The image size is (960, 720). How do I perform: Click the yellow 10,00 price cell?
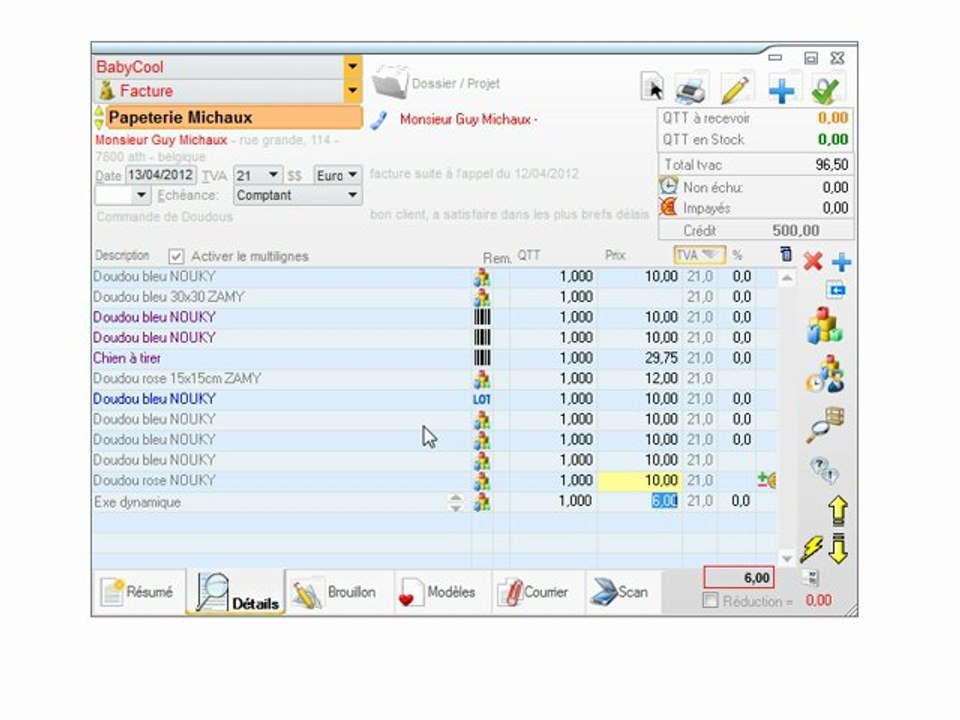pos(639,481)
